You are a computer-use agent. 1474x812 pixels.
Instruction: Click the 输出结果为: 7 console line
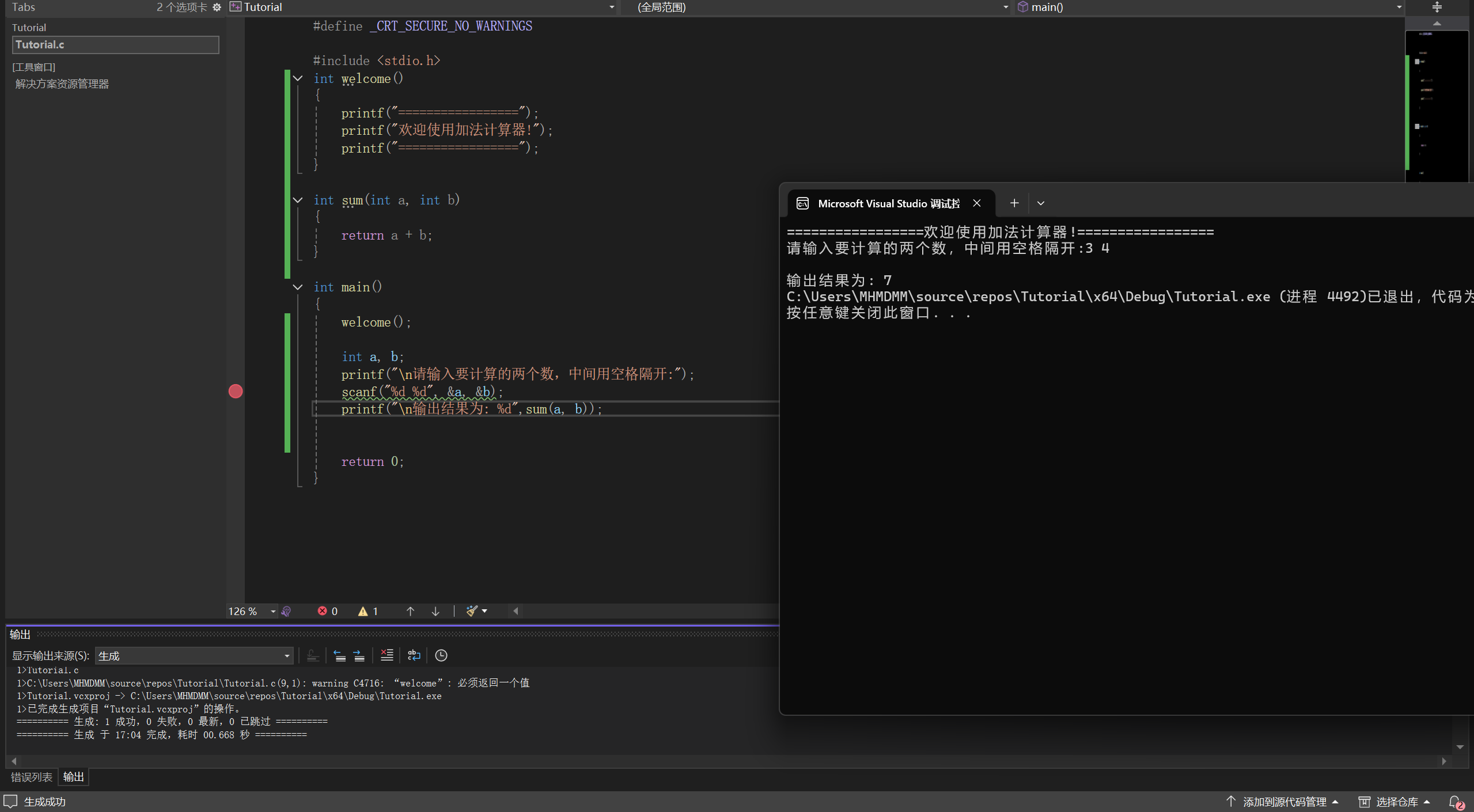(x=839, y=280)
